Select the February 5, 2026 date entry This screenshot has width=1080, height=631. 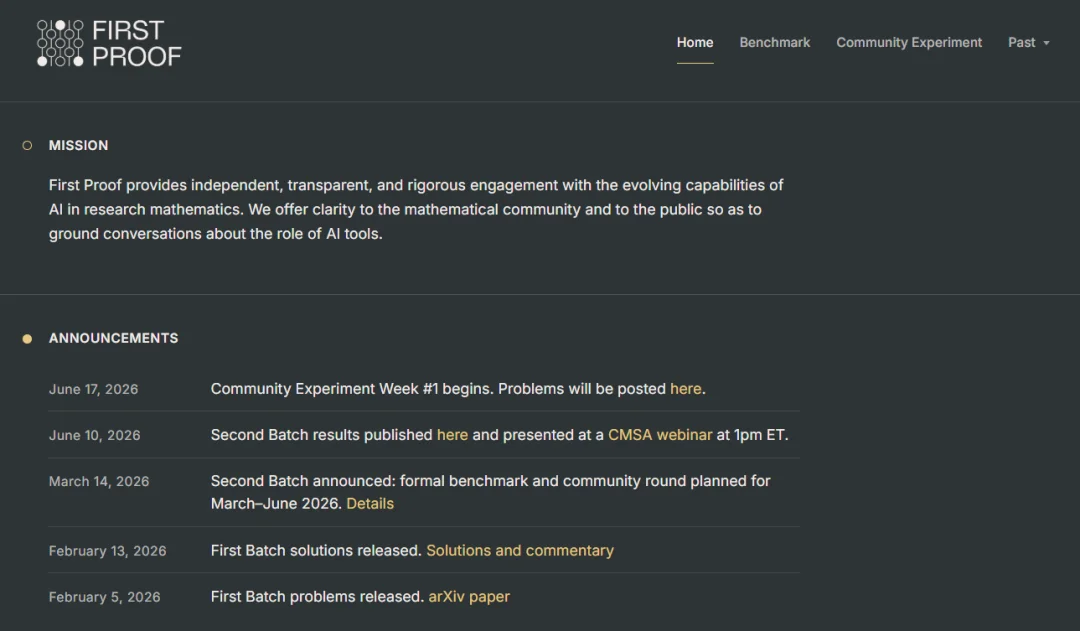pos(105,597)
